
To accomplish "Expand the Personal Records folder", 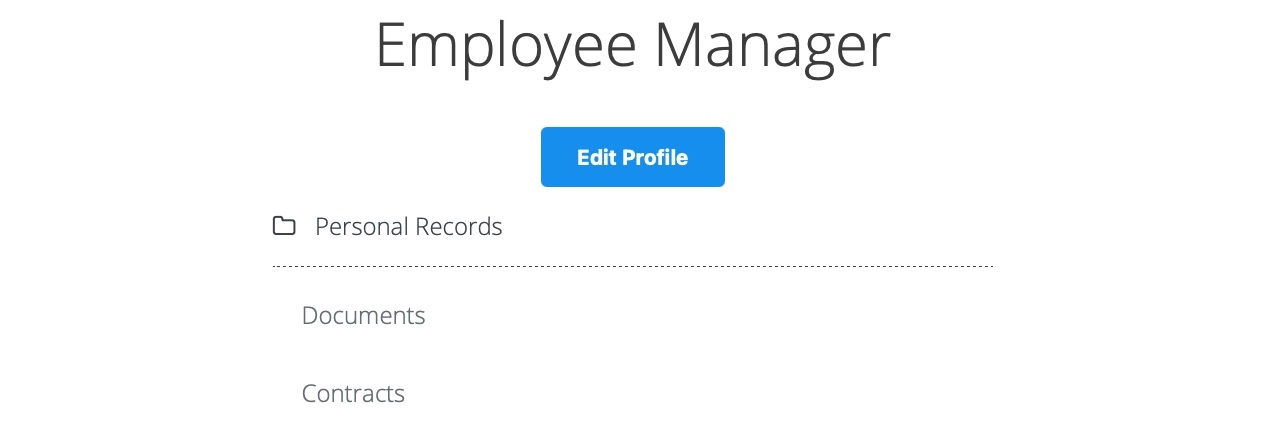I will 408,227.
